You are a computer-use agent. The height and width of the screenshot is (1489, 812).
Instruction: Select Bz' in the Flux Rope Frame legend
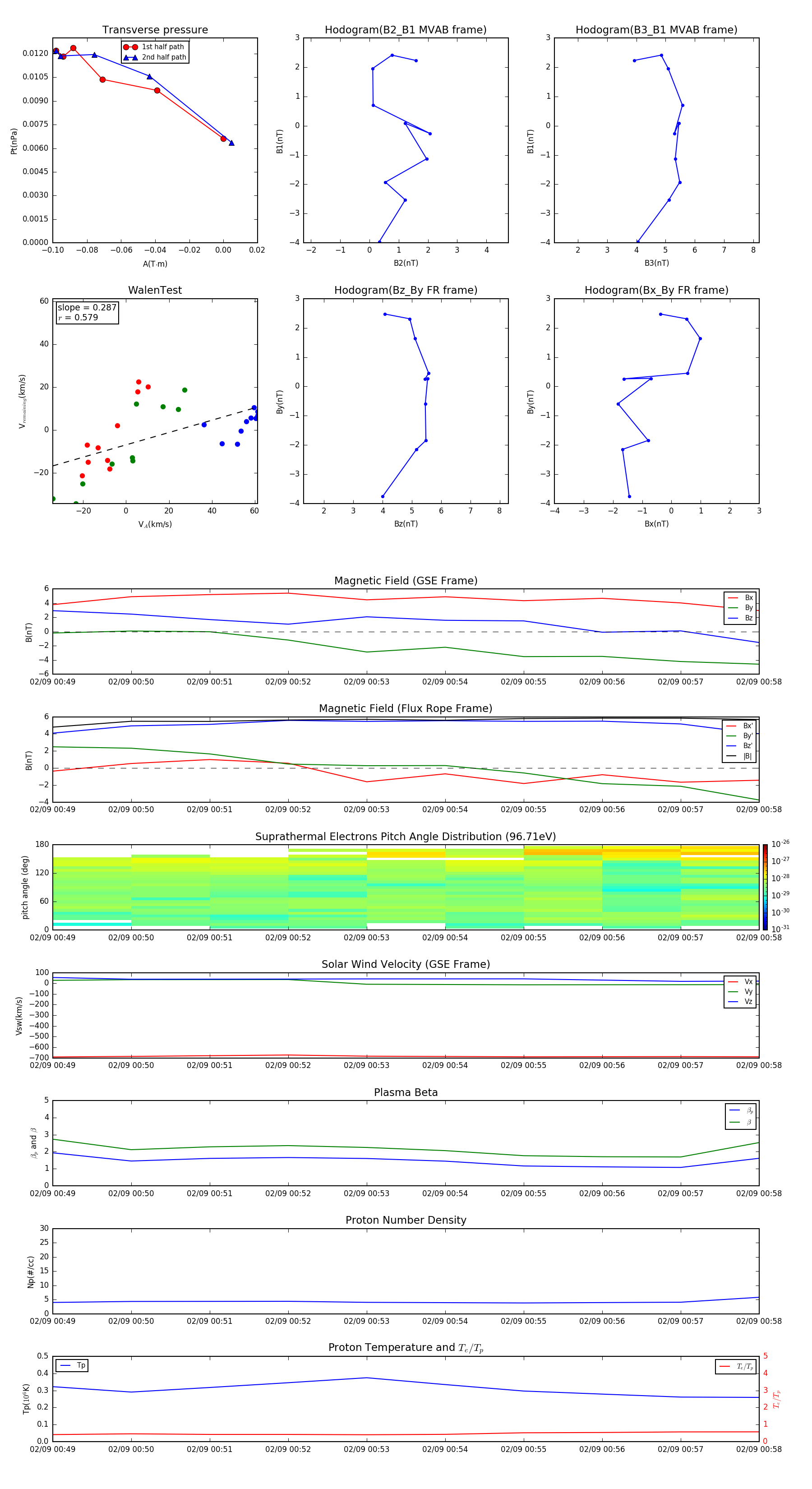(x=739, y=746)
